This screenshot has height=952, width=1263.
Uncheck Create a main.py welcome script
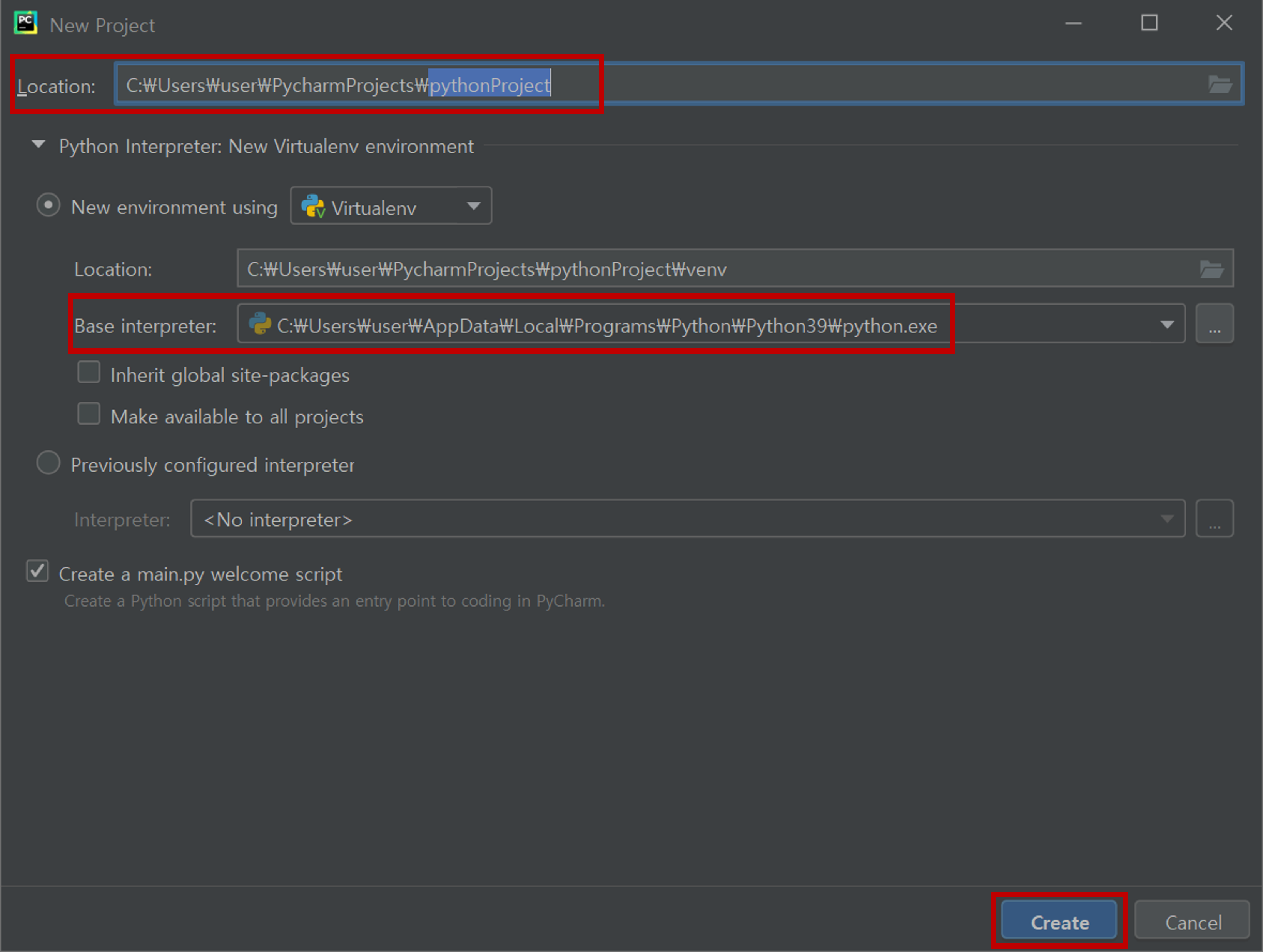38,571
